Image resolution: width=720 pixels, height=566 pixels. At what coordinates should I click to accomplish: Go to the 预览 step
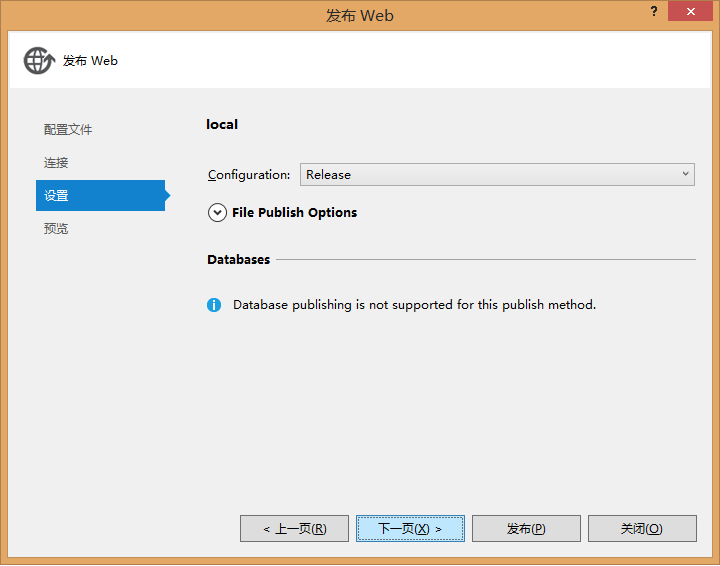[56, 229]
